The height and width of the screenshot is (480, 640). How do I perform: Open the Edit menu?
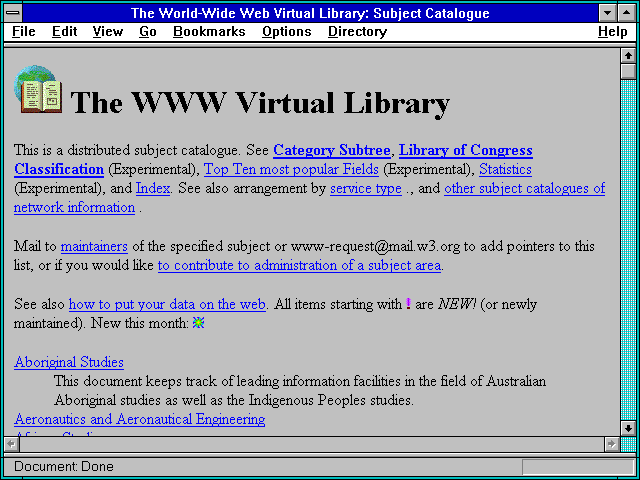(x=64, y=32)
